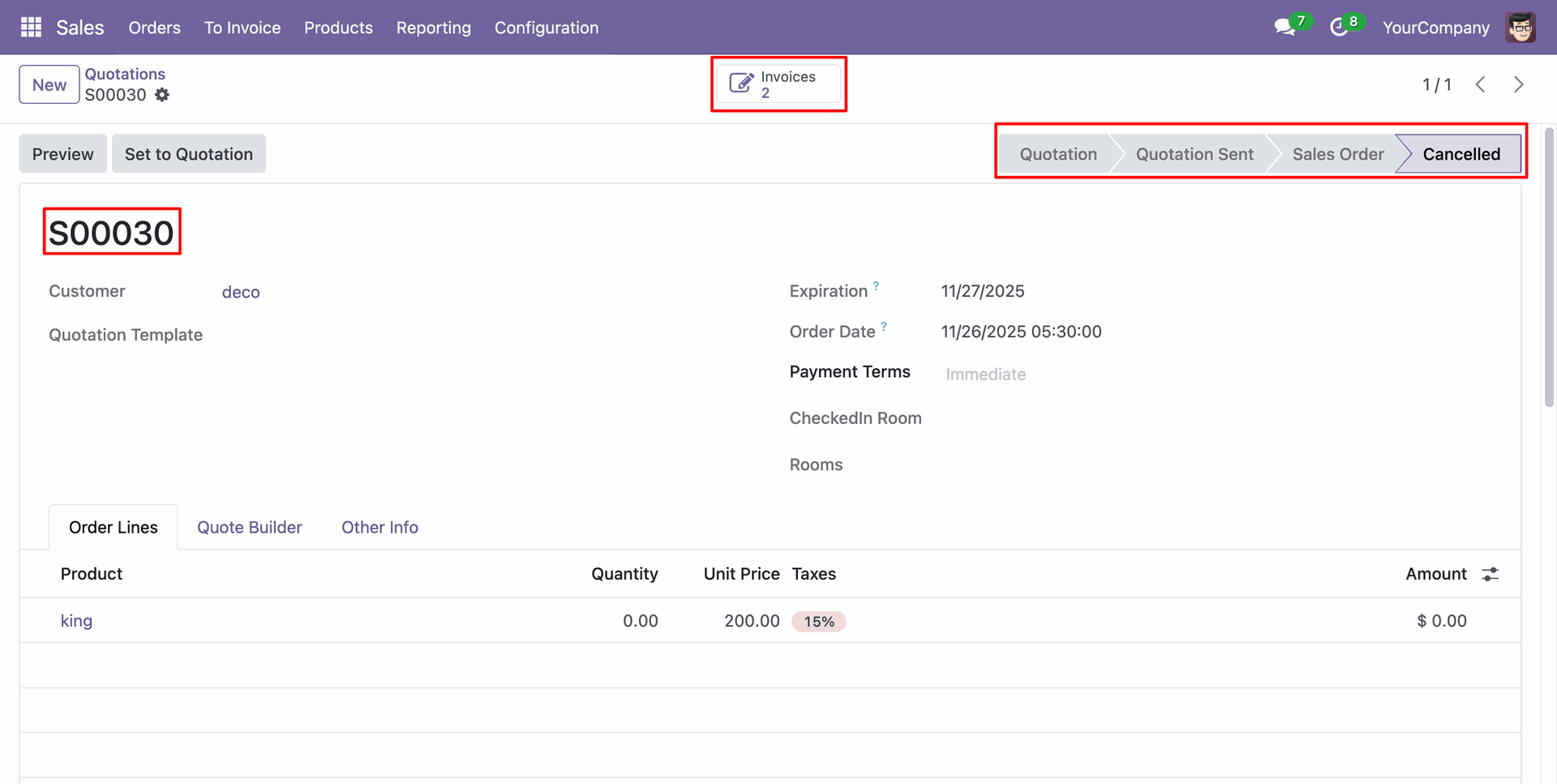The width and height of the screenshot is (1557, 784).
Task: Open the Invoices smart button
Action: 778,84
